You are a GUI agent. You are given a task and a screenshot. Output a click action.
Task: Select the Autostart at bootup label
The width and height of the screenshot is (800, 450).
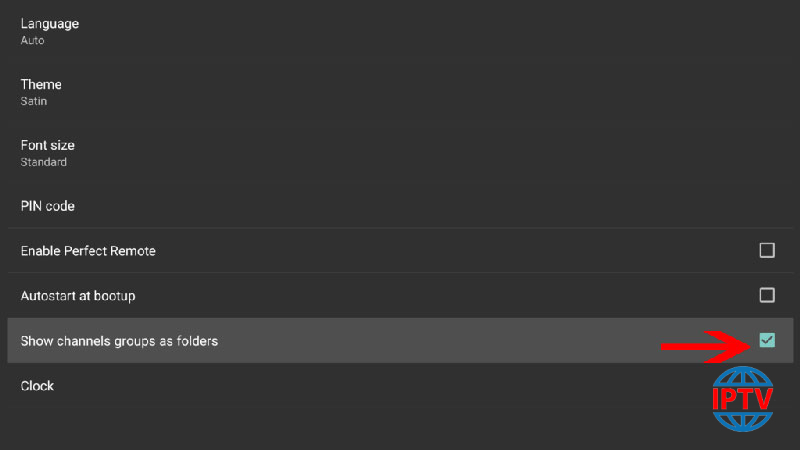point(78,296)
